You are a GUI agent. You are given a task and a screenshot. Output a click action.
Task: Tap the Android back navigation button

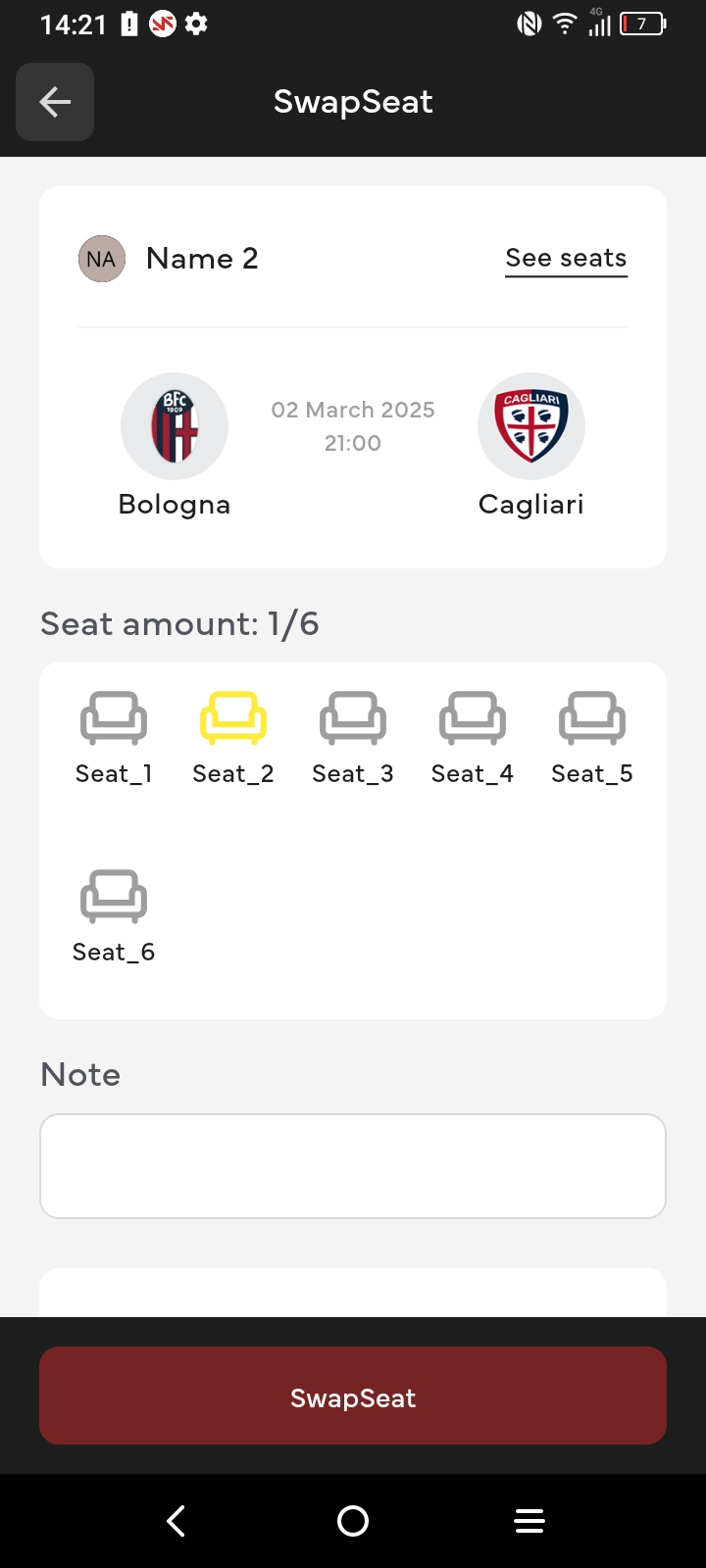point(176,1521)
